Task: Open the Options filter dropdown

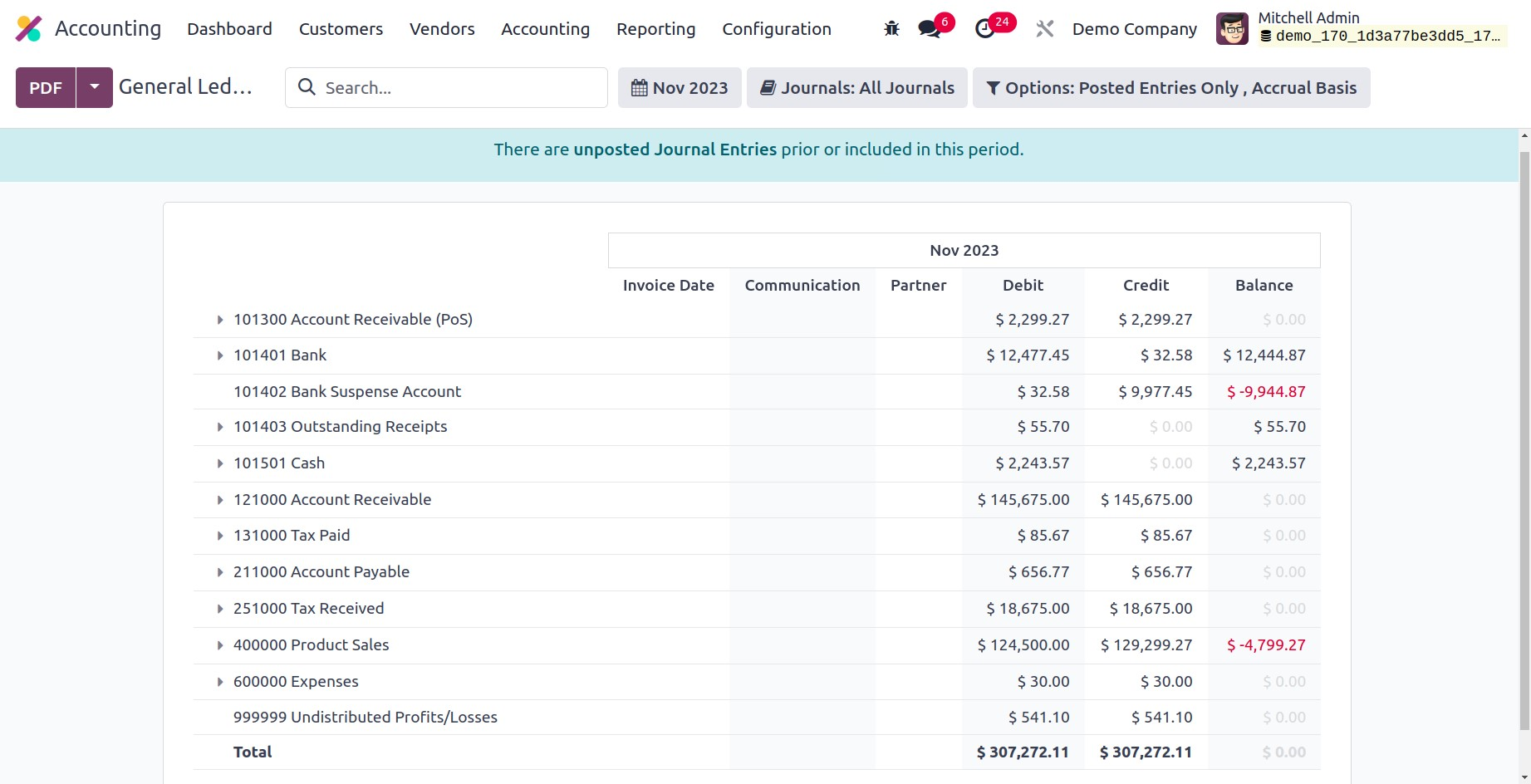Action: (x=1170, y=88)
